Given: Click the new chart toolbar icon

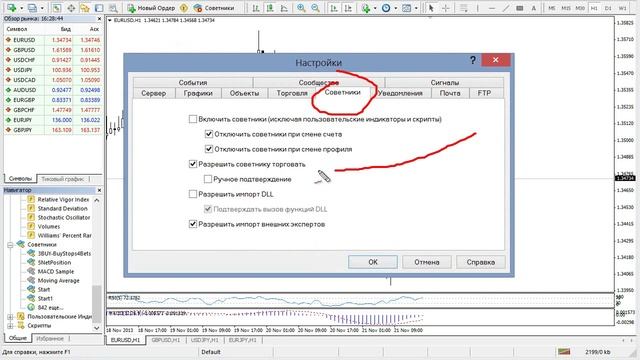Looking at the screenshot, I should (x=11, y=8).
